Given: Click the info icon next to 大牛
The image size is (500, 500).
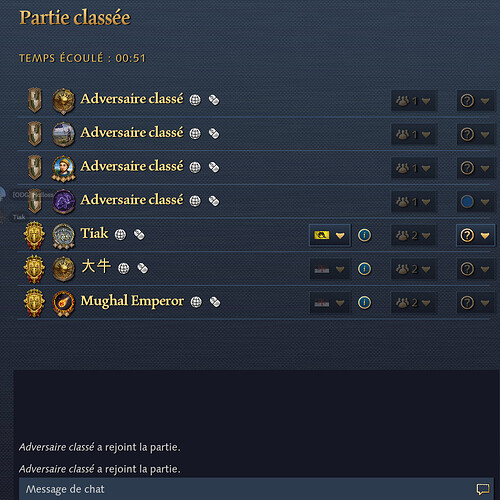Looking at the screenshot, I should pos(364,269).
